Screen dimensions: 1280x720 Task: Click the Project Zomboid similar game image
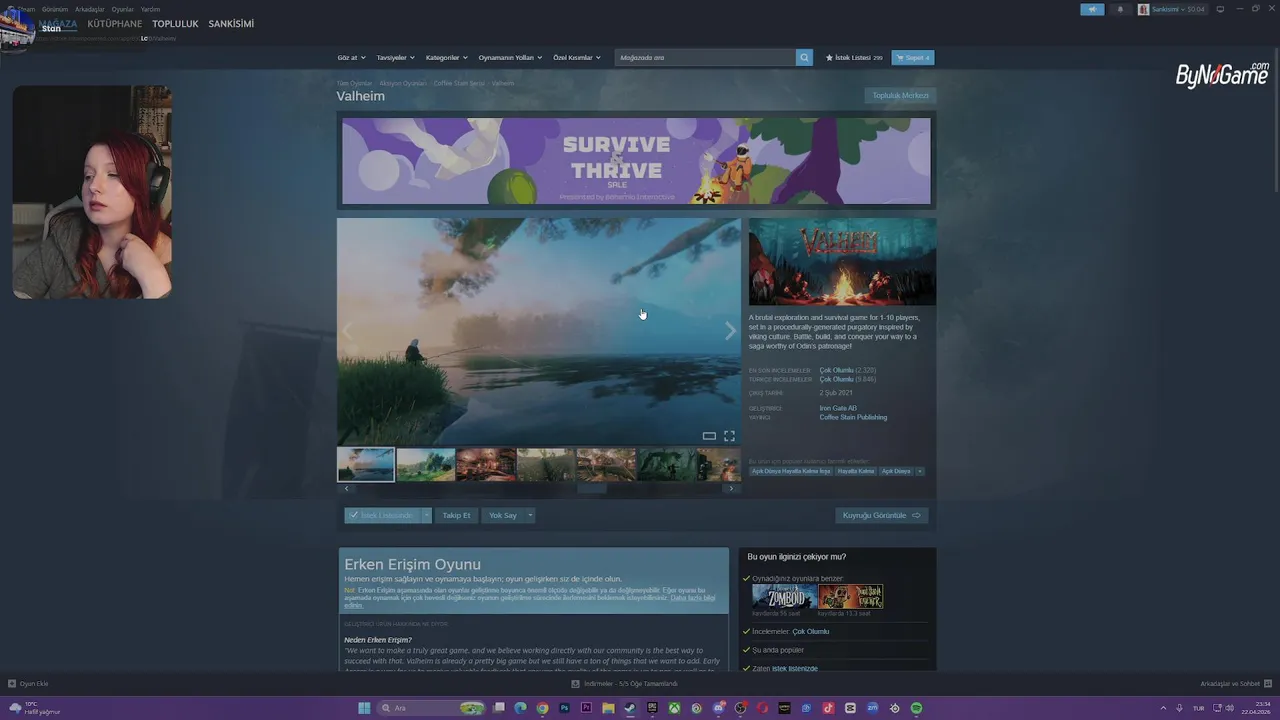click(x=784, y=597)
